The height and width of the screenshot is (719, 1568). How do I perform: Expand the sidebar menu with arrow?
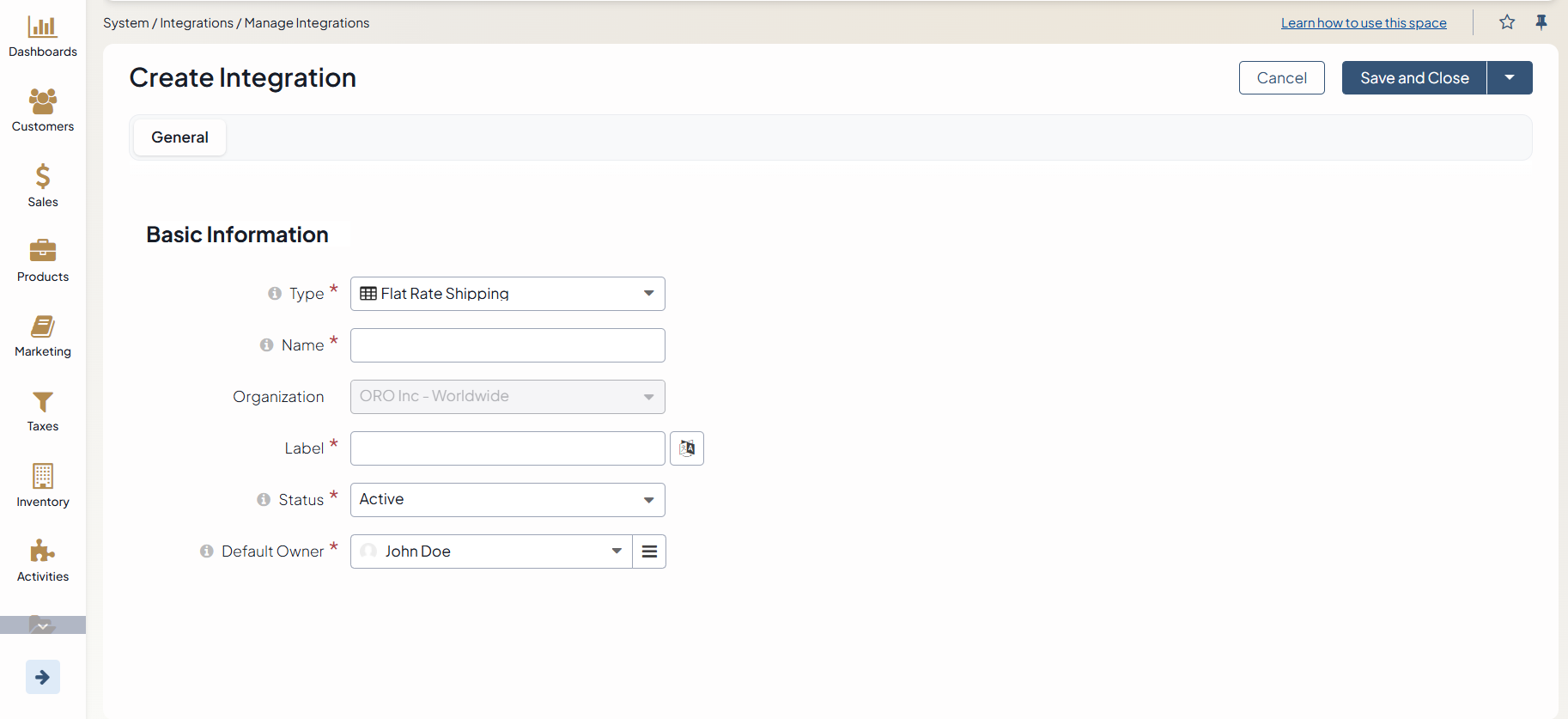pos(42,677)
